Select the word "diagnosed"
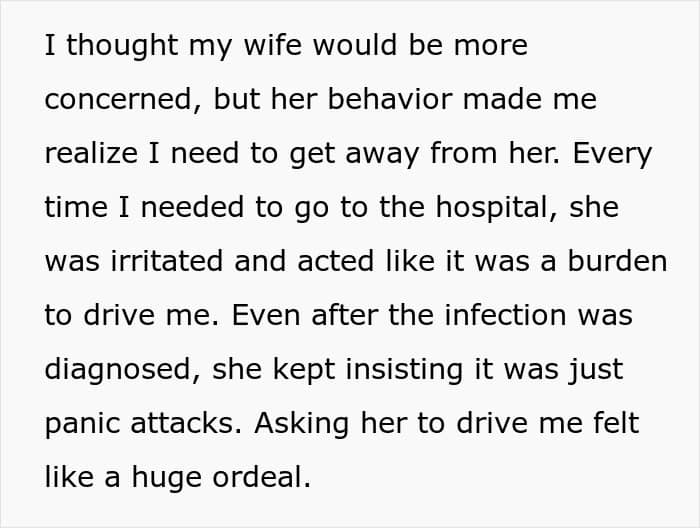The image size is (700, 528). click(118, 370)
